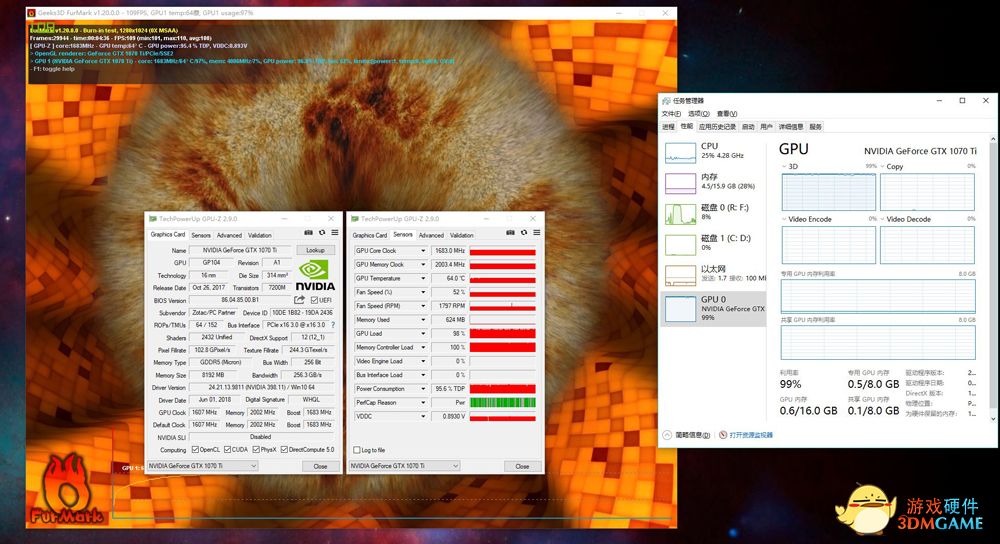Select the GPU 0 item in Task Manager
Viewport: 1000px width, 544px height.
click(x=713, y=309)
